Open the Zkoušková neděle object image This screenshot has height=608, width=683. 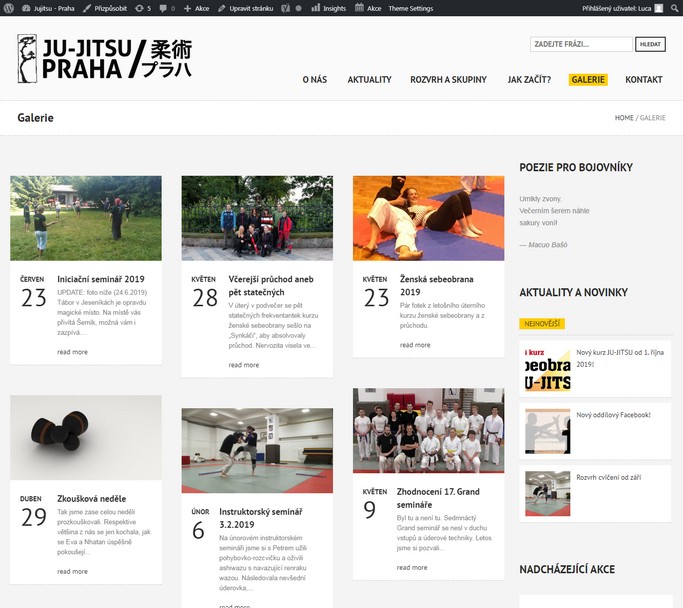pos(86,438)
